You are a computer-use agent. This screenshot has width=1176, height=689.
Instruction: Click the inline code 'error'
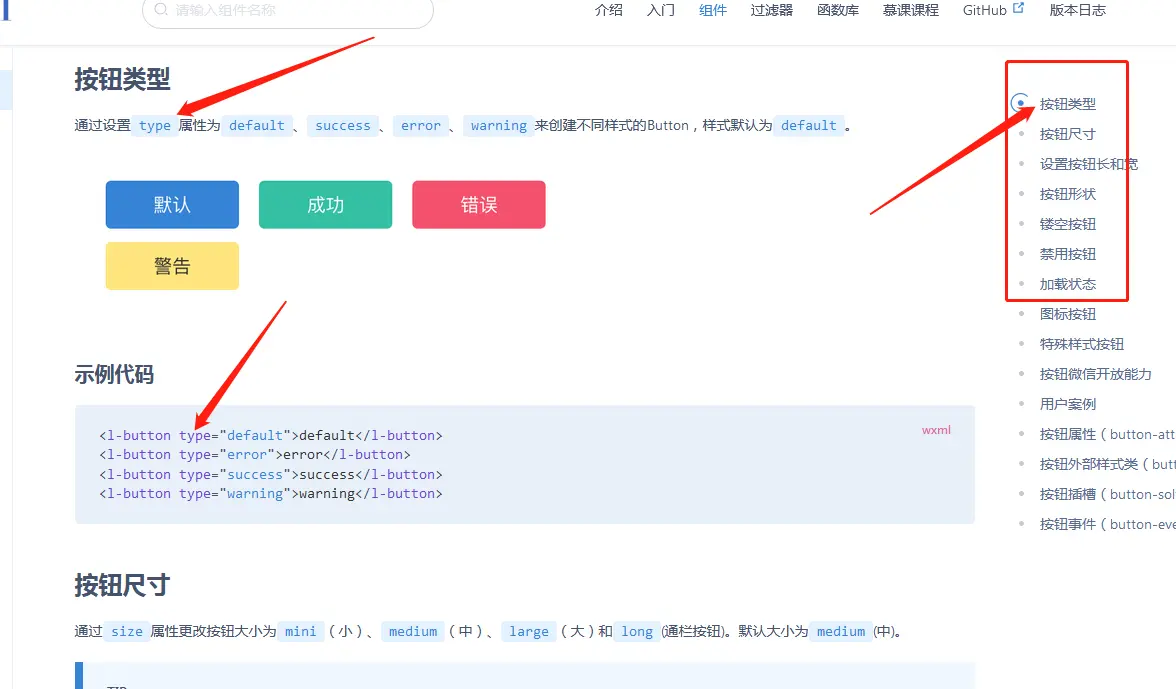421,125
